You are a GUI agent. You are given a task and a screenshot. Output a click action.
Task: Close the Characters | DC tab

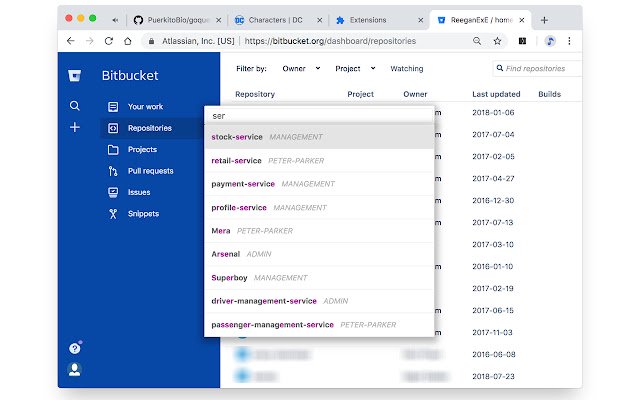(x=320, y=20)
